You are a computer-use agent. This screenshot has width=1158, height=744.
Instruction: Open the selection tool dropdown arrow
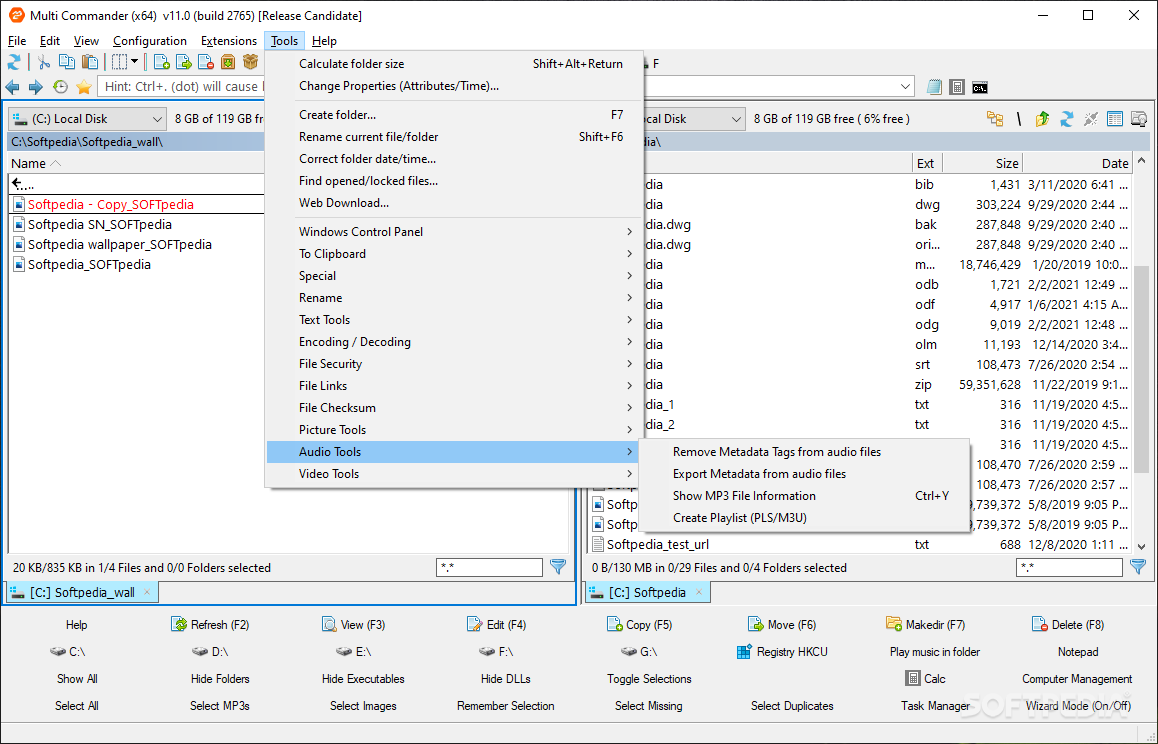tap(134, 62)
